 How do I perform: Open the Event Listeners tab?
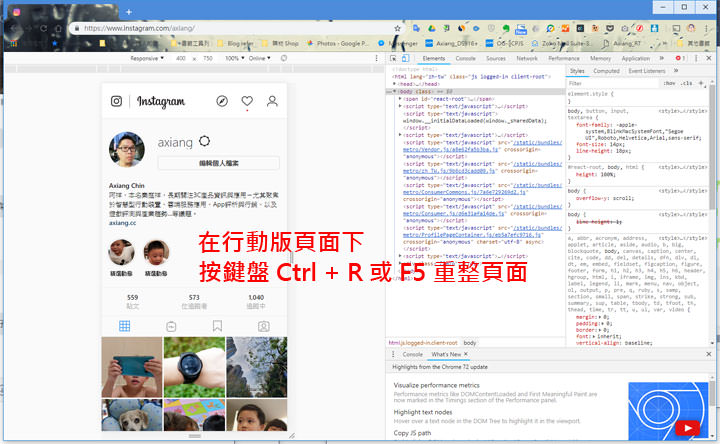[x=647, y=71]
